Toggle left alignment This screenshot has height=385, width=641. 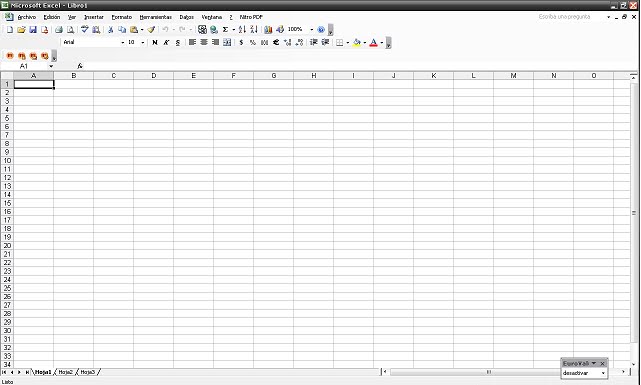[192, 43]
